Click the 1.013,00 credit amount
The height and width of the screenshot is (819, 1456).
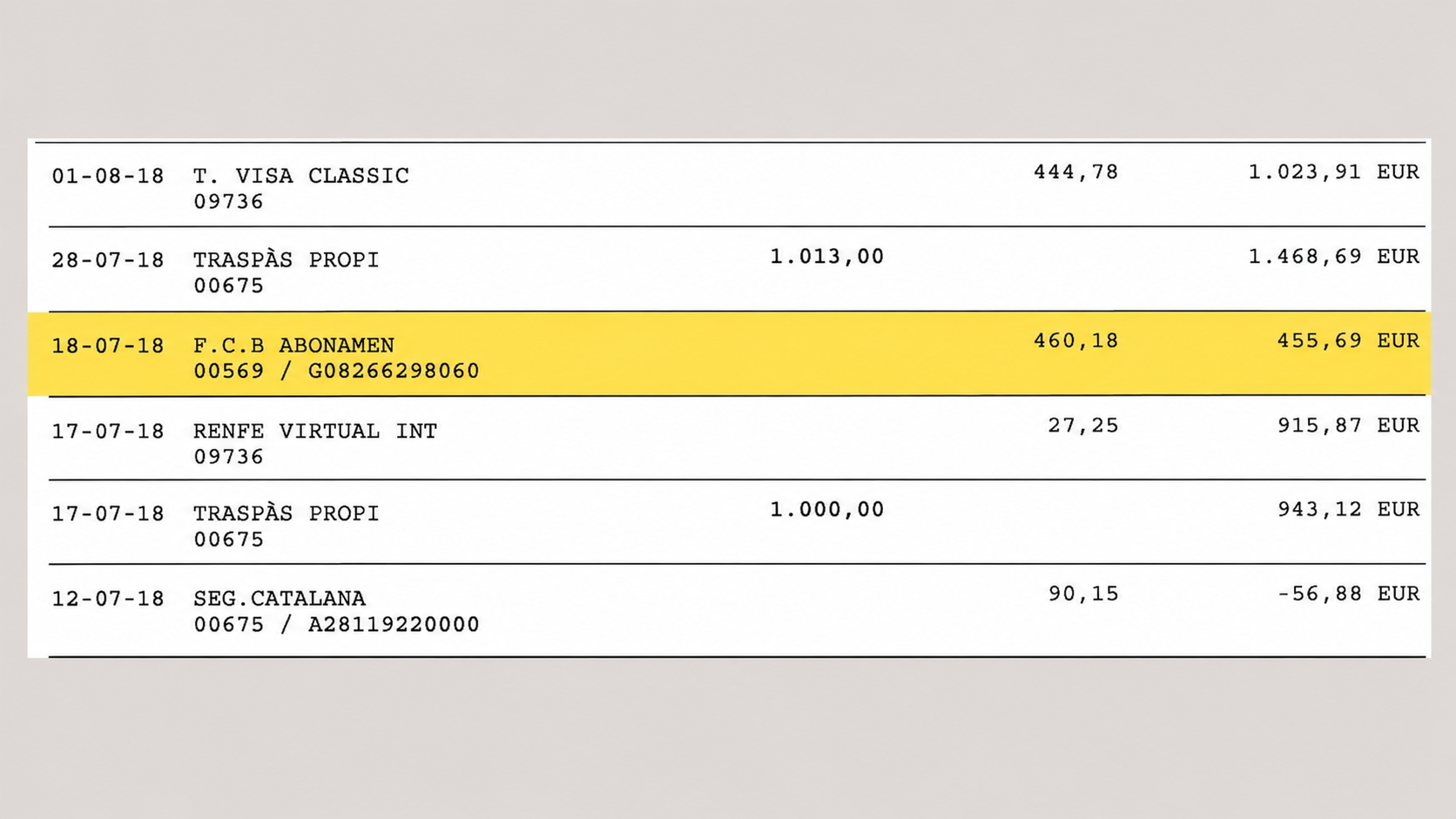pos(826,257)
